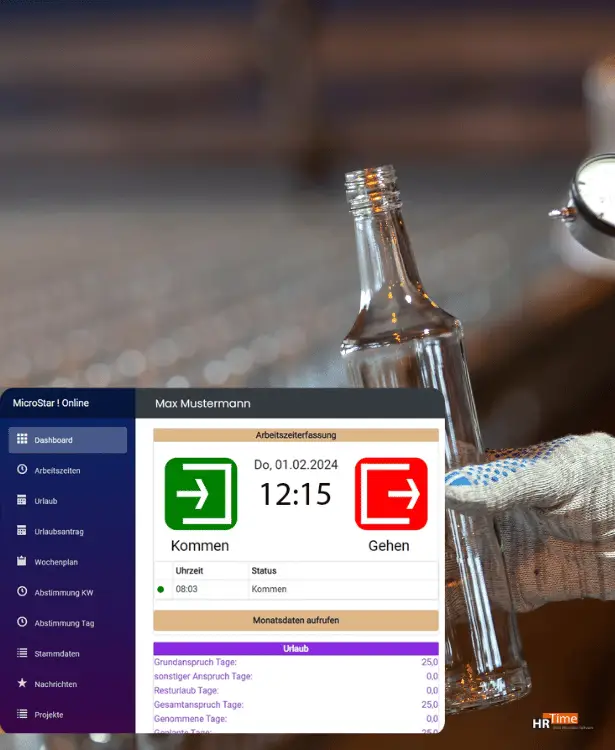Click the Grundanspruch value 25,0
615x750 pixels.
click(x=429, y=662)
